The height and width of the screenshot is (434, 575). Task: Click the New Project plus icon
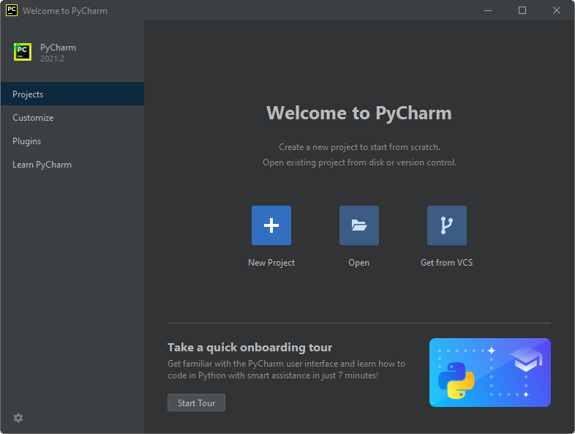click(271, 225)
